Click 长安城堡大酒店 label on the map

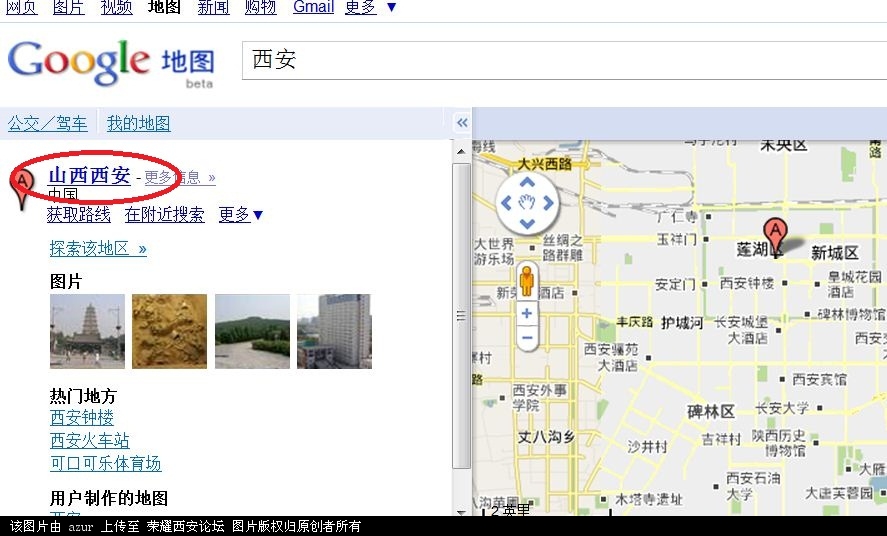tap(740, 330)
